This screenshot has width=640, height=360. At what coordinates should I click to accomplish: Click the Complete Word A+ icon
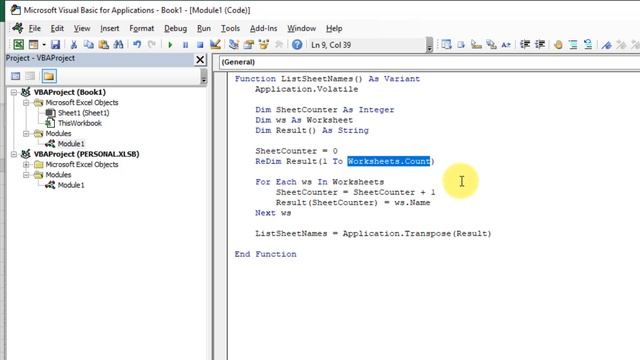(506, 44)
